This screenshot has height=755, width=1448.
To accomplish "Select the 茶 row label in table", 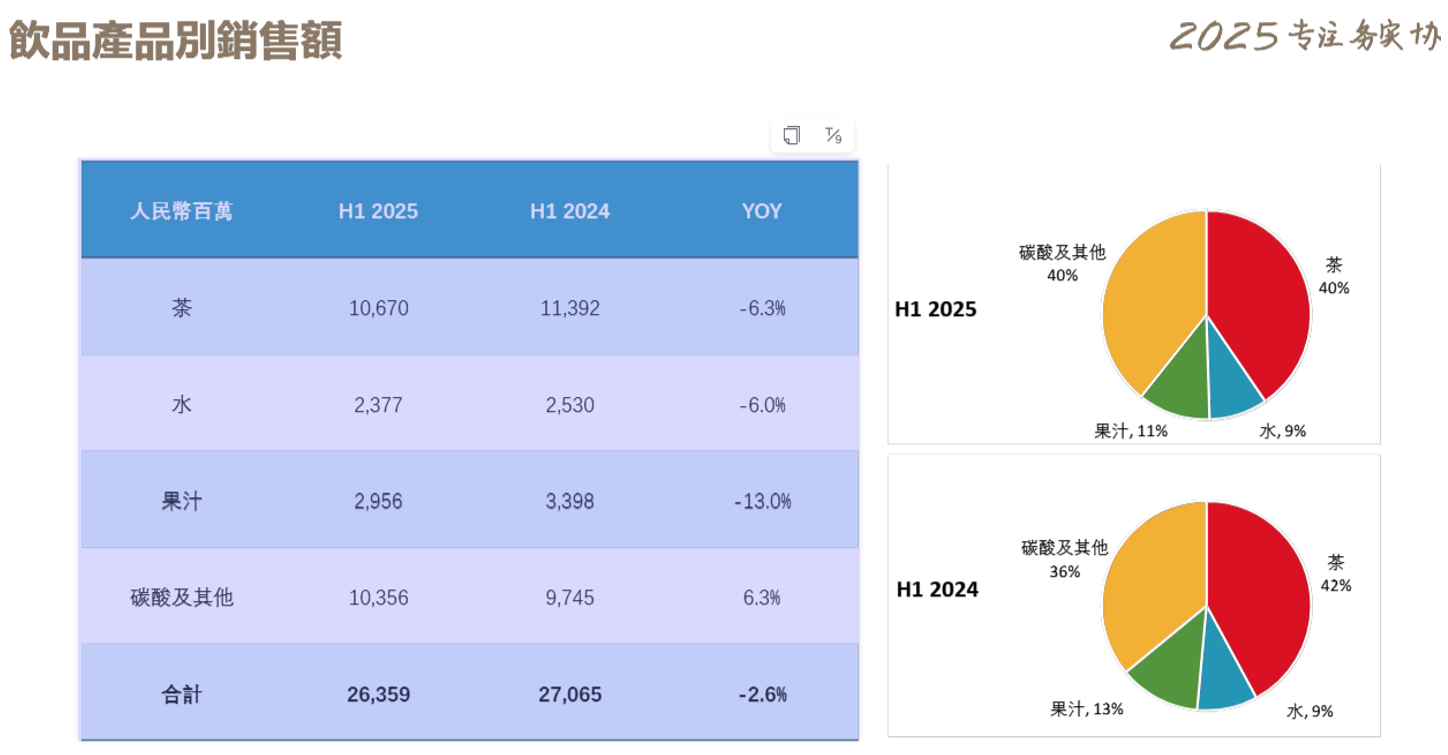I will click(x=181, y=308).
